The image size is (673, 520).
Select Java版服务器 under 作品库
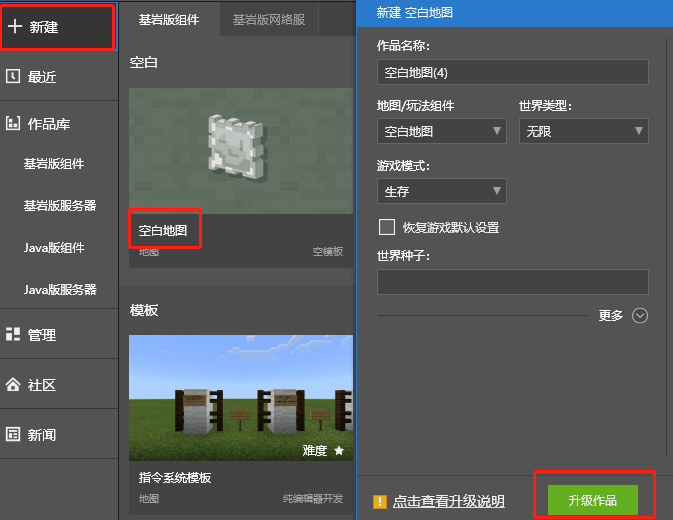pos(60,290)
